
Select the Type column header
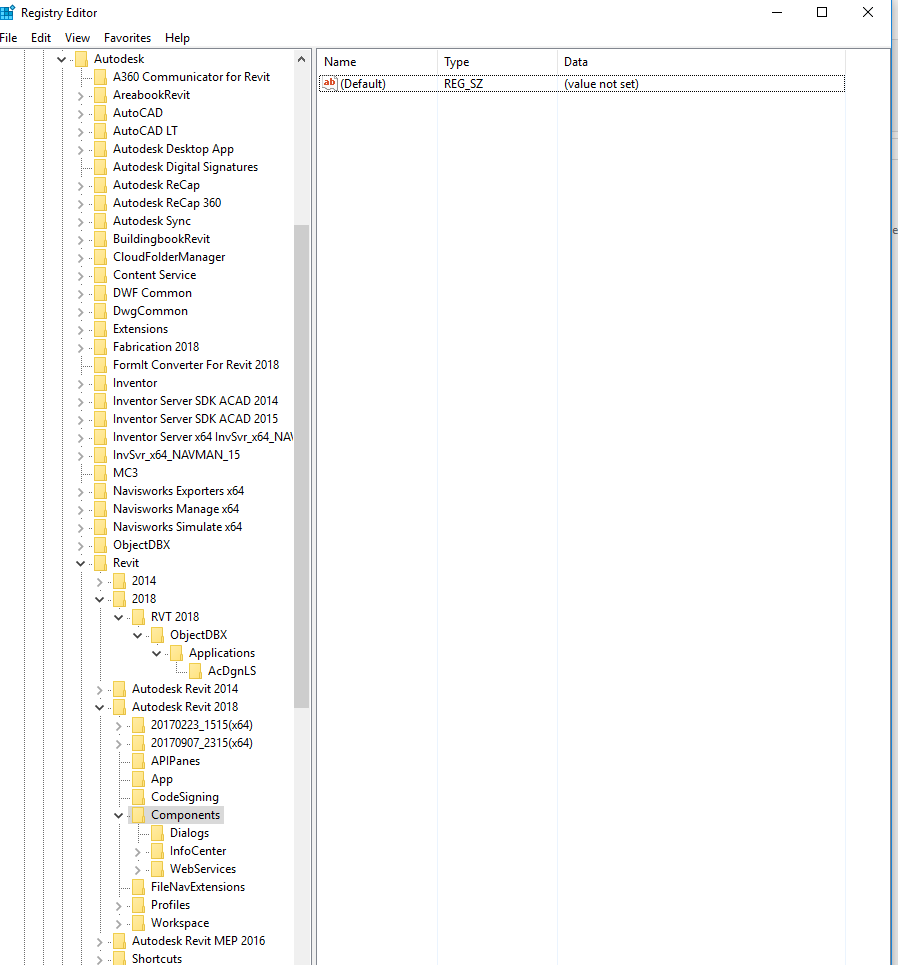tap(497, 62)
